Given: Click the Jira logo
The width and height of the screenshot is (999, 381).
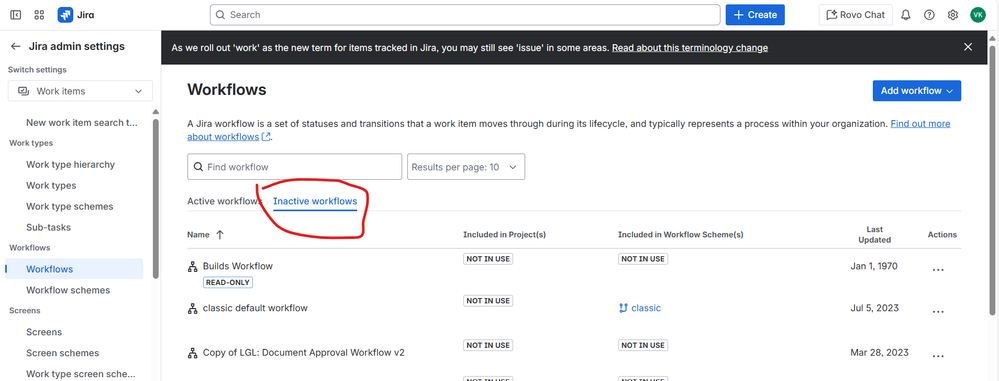Looking at the screenshot, I should point(76,15).
